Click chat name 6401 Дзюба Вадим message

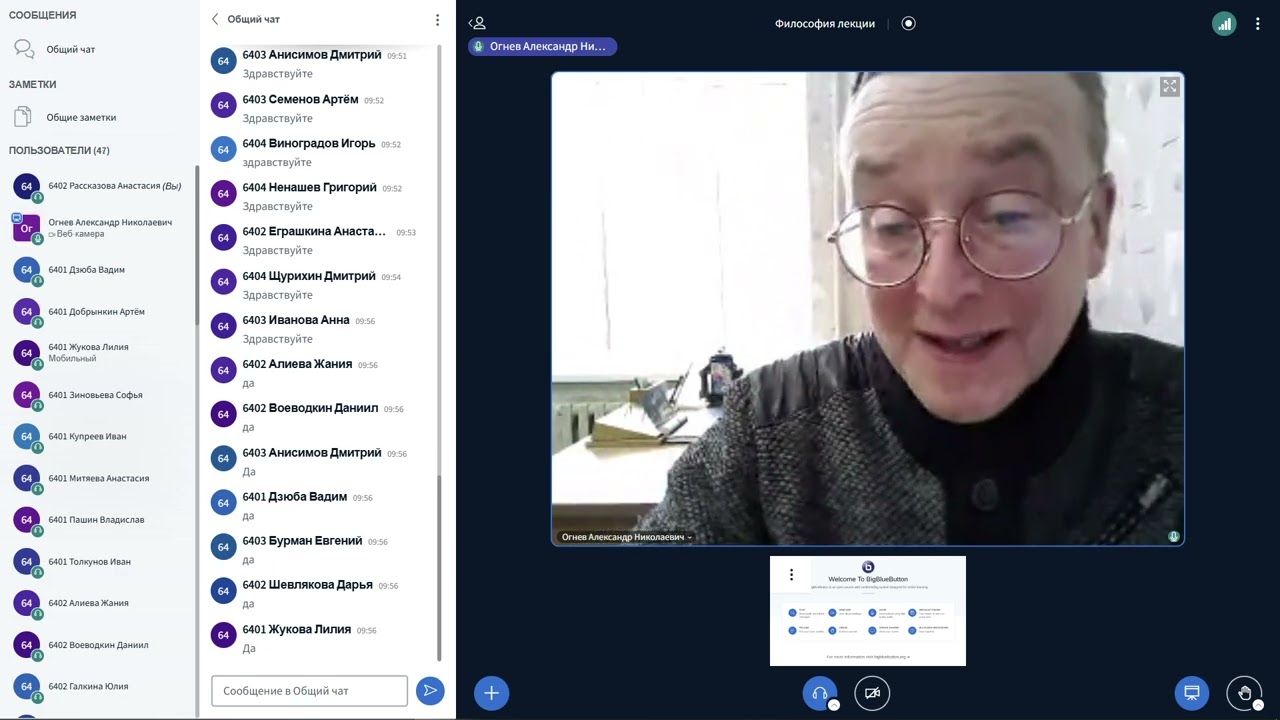[295, 497]
